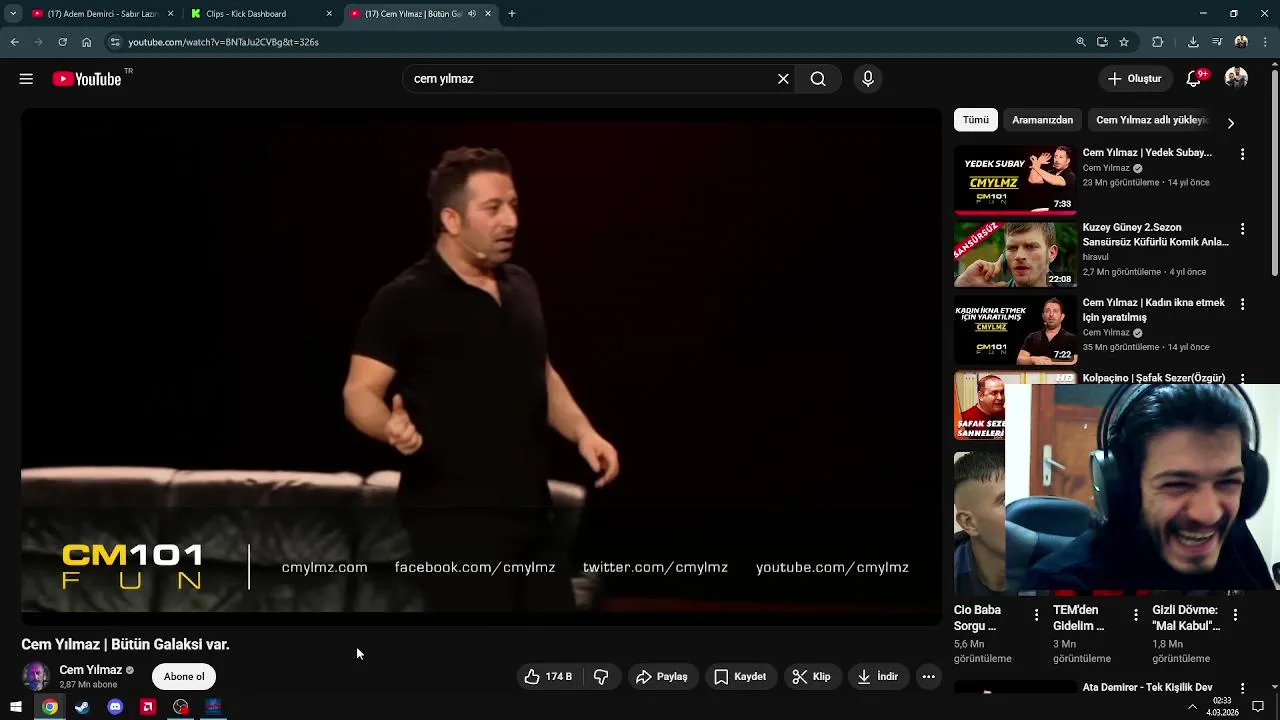Expand the tab search dropdown

(x=13, y=14)
